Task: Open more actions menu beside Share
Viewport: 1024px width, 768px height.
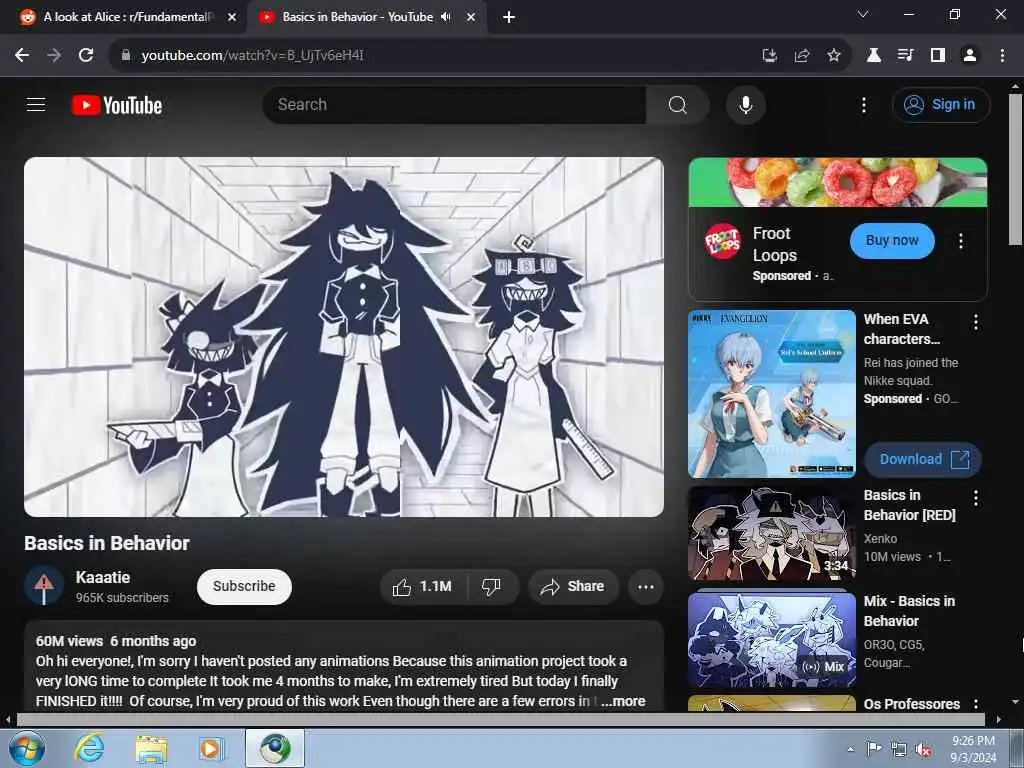Action: coord(646,587)
